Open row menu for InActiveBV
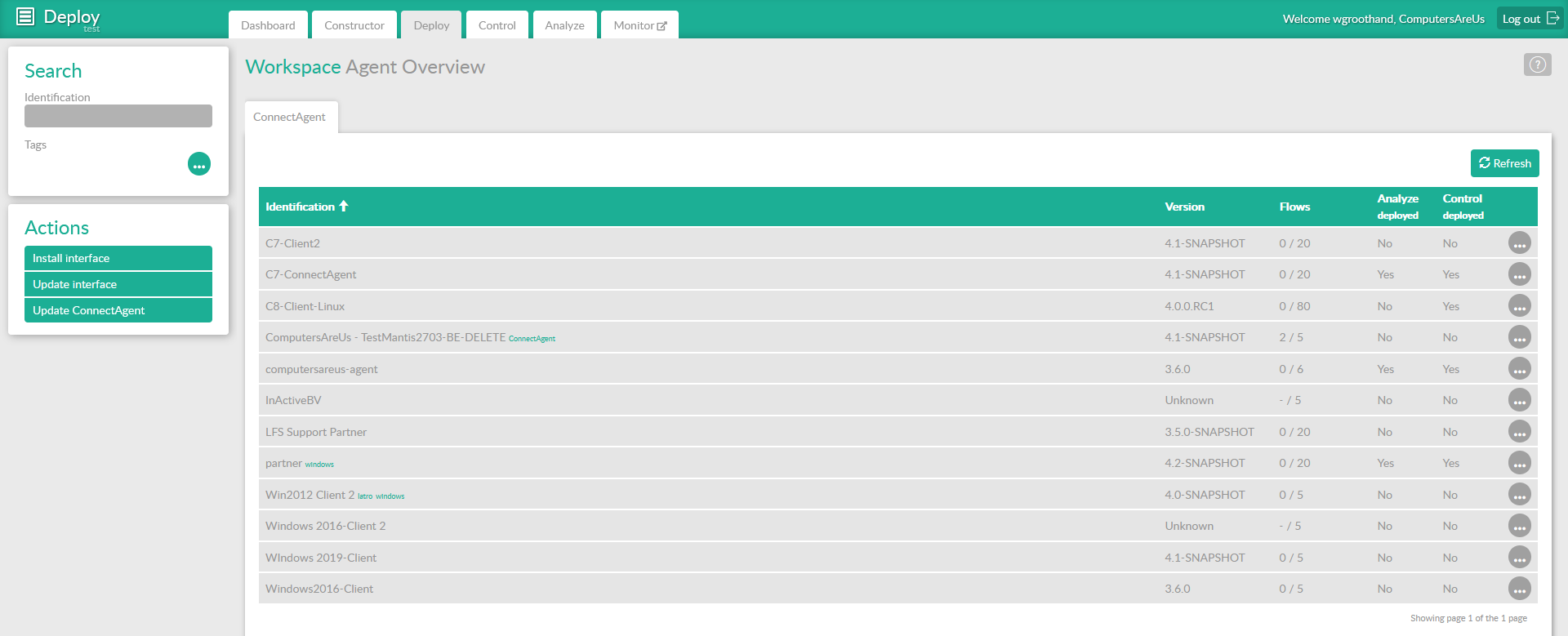 [x=1519, y=401]
